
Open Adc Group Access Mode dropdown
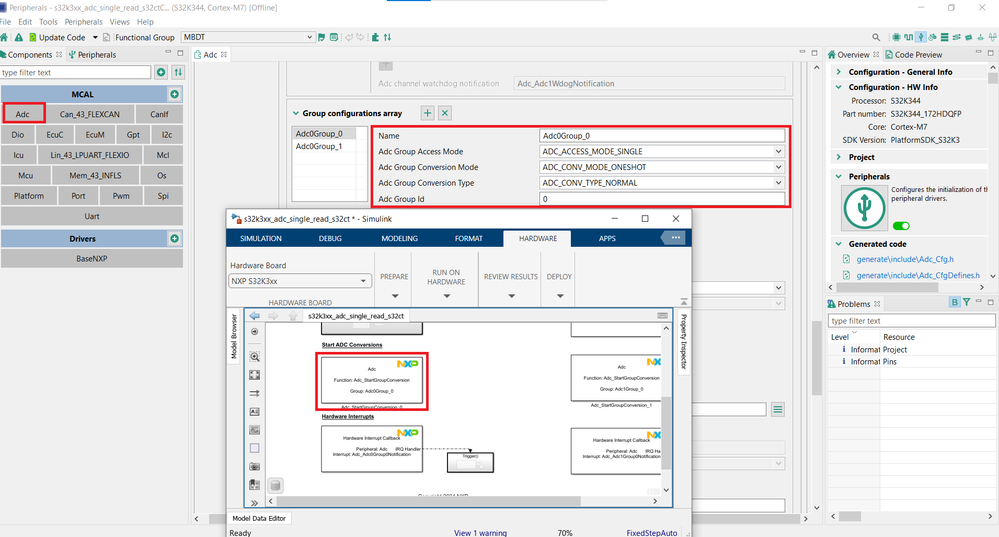click(779, 152)
